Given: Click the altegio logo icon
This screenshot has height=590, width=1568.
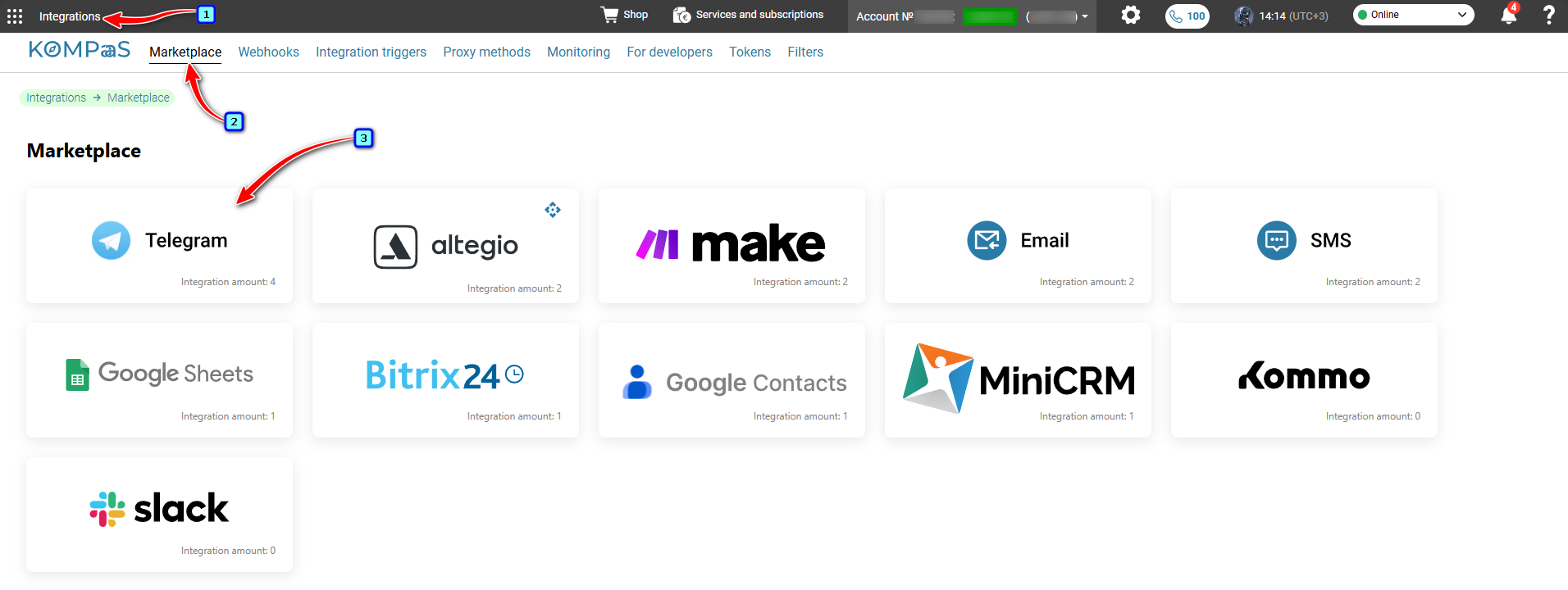Looking at the screenshot, I should (x=395, y=247).
